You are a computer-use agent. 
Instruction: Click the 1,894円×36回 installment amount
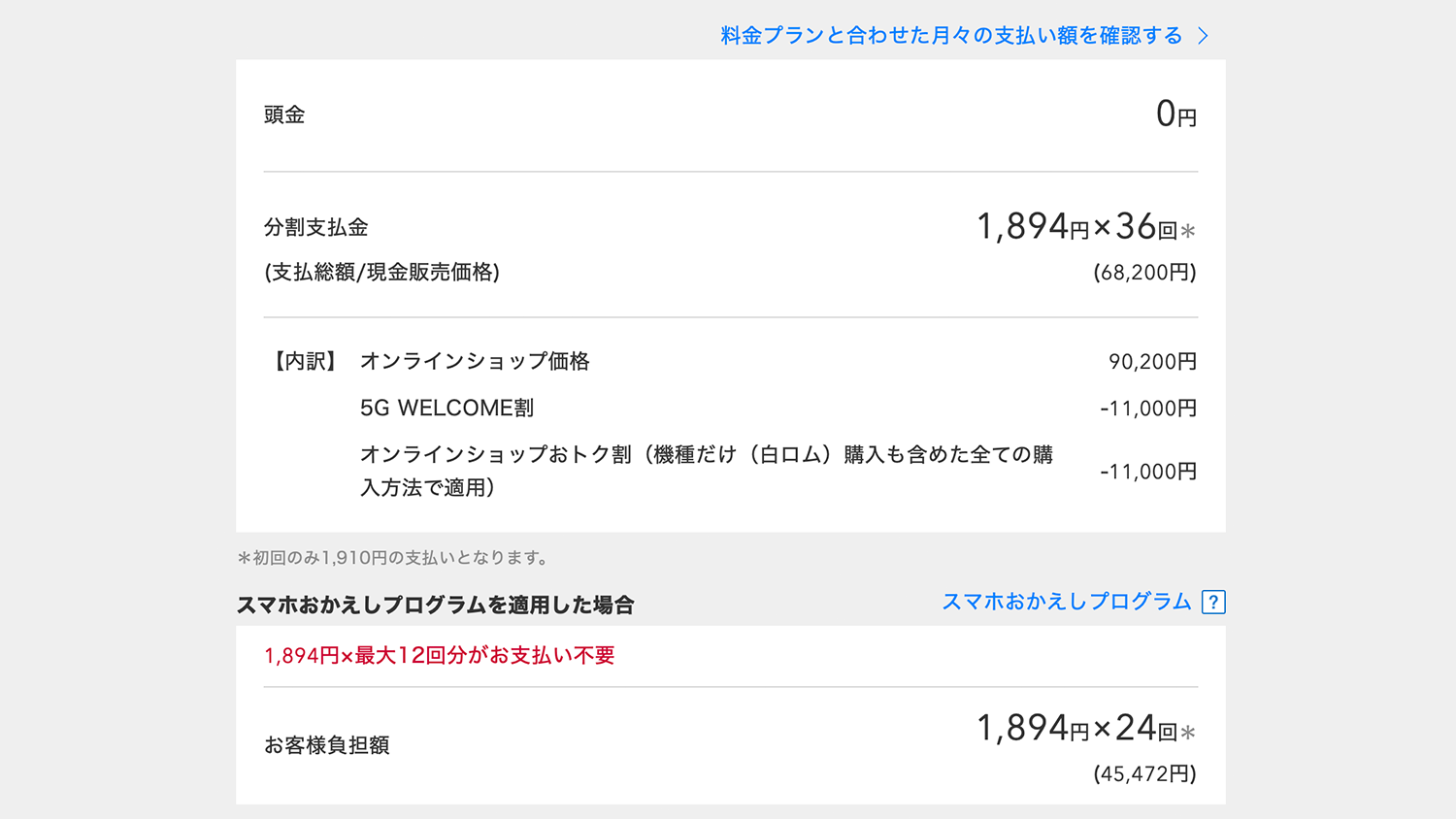coord(1084,227)
